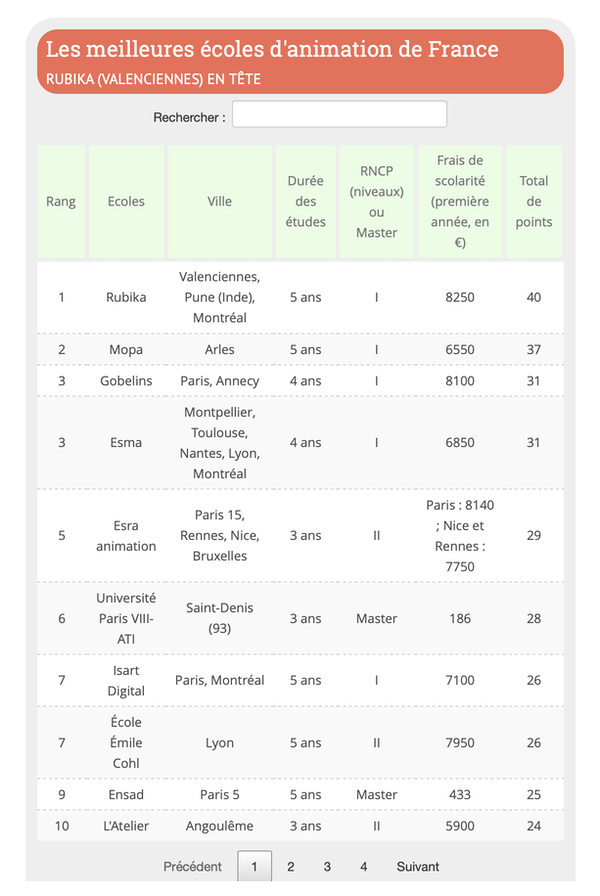
Task: Go to page 2 of results
Action: (x=290, y=866)
